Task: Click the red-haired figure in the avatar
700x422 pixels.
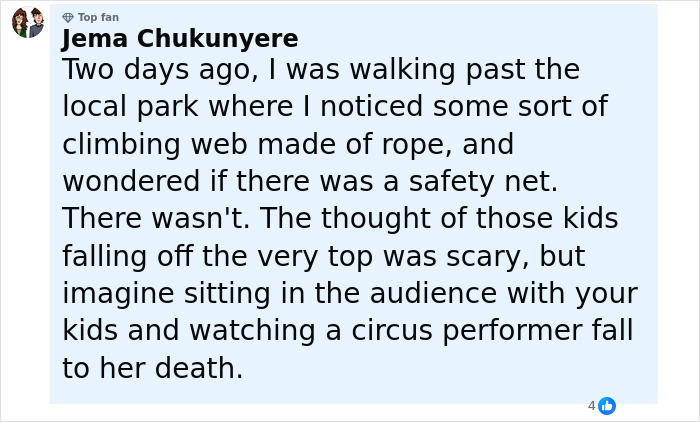Action: 20,22
